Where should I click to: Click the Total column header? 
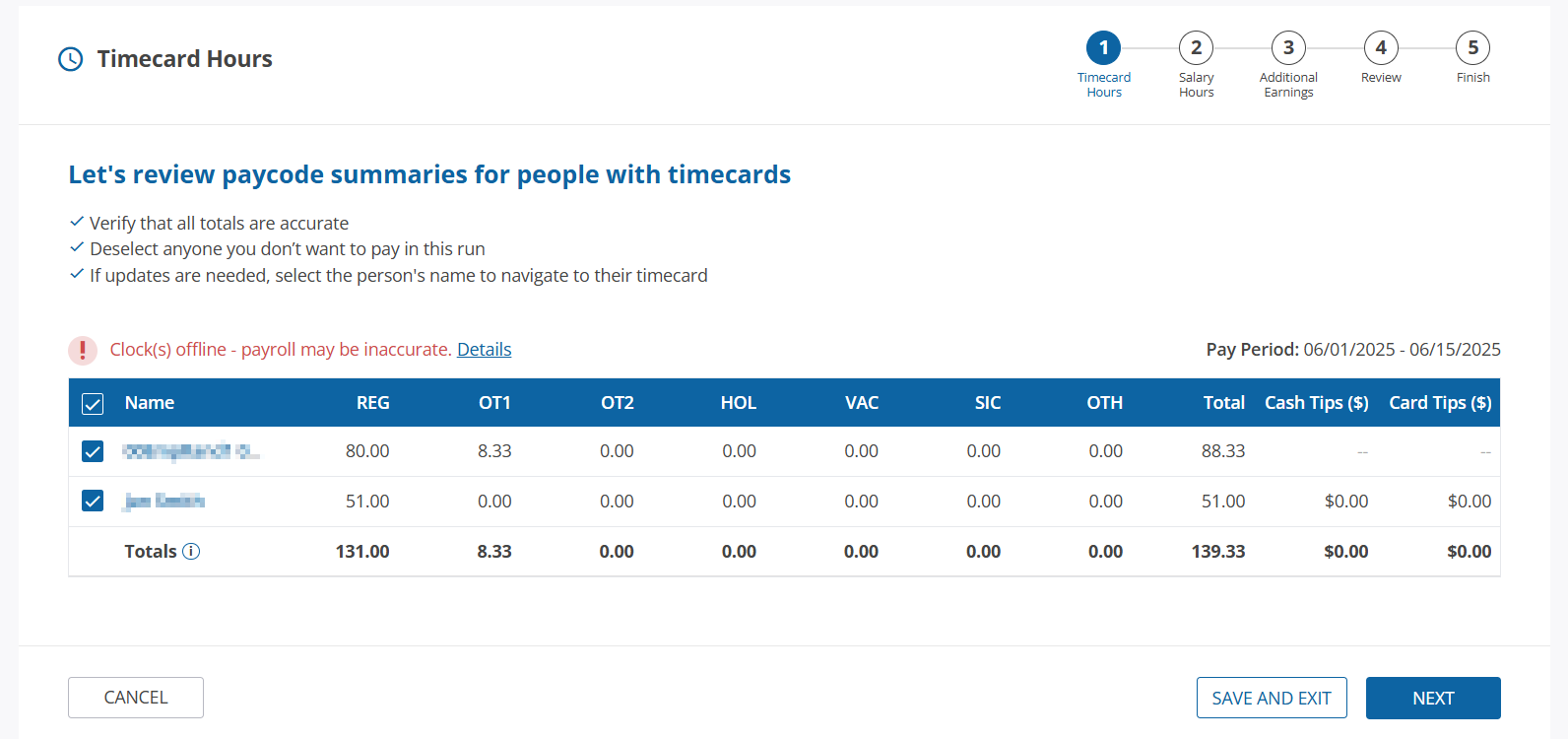[x=1224, y=403]
